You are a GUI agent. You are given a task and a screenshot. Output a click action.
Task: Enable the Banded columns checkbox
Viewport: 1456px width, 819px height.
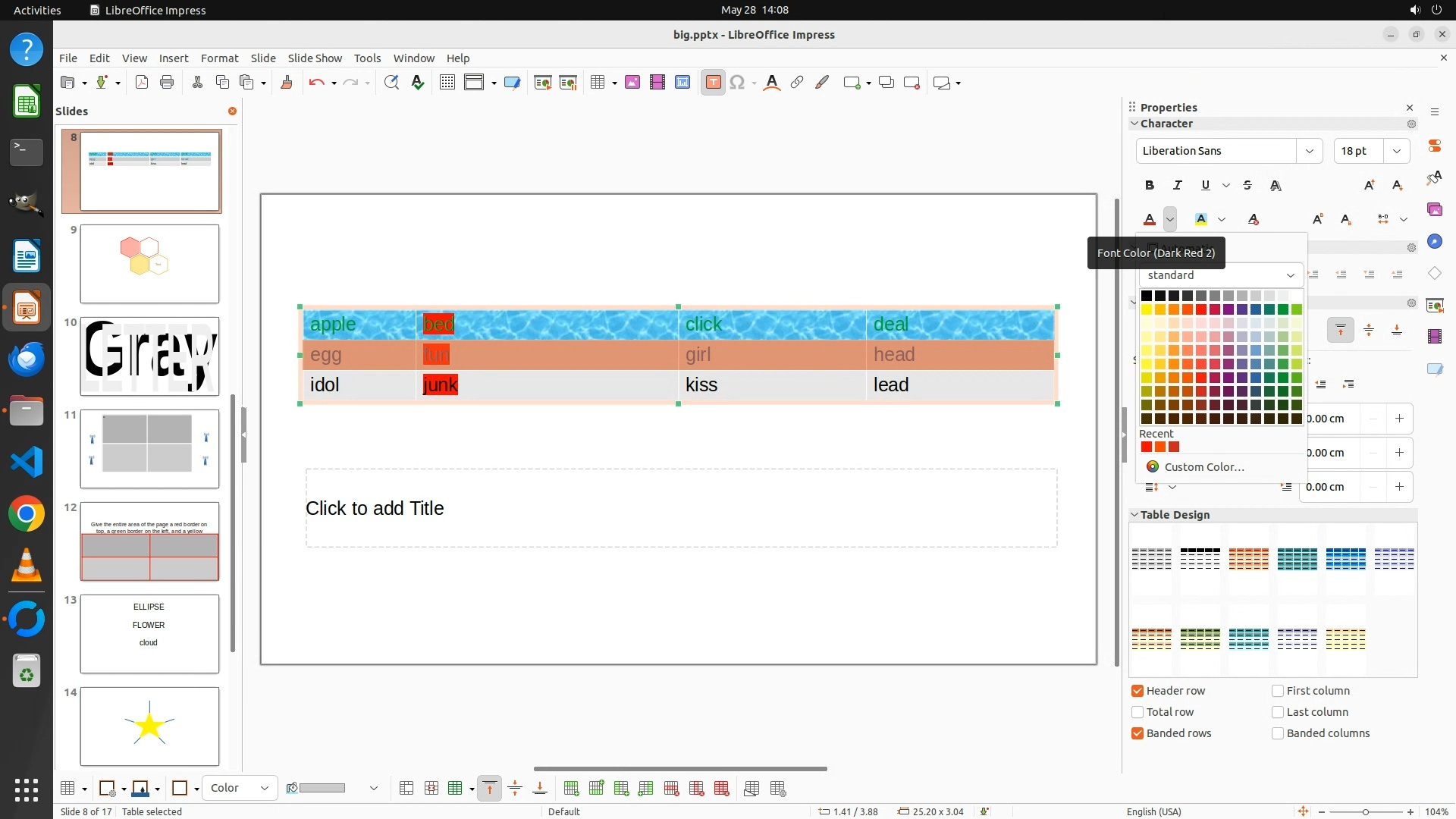1278,733
